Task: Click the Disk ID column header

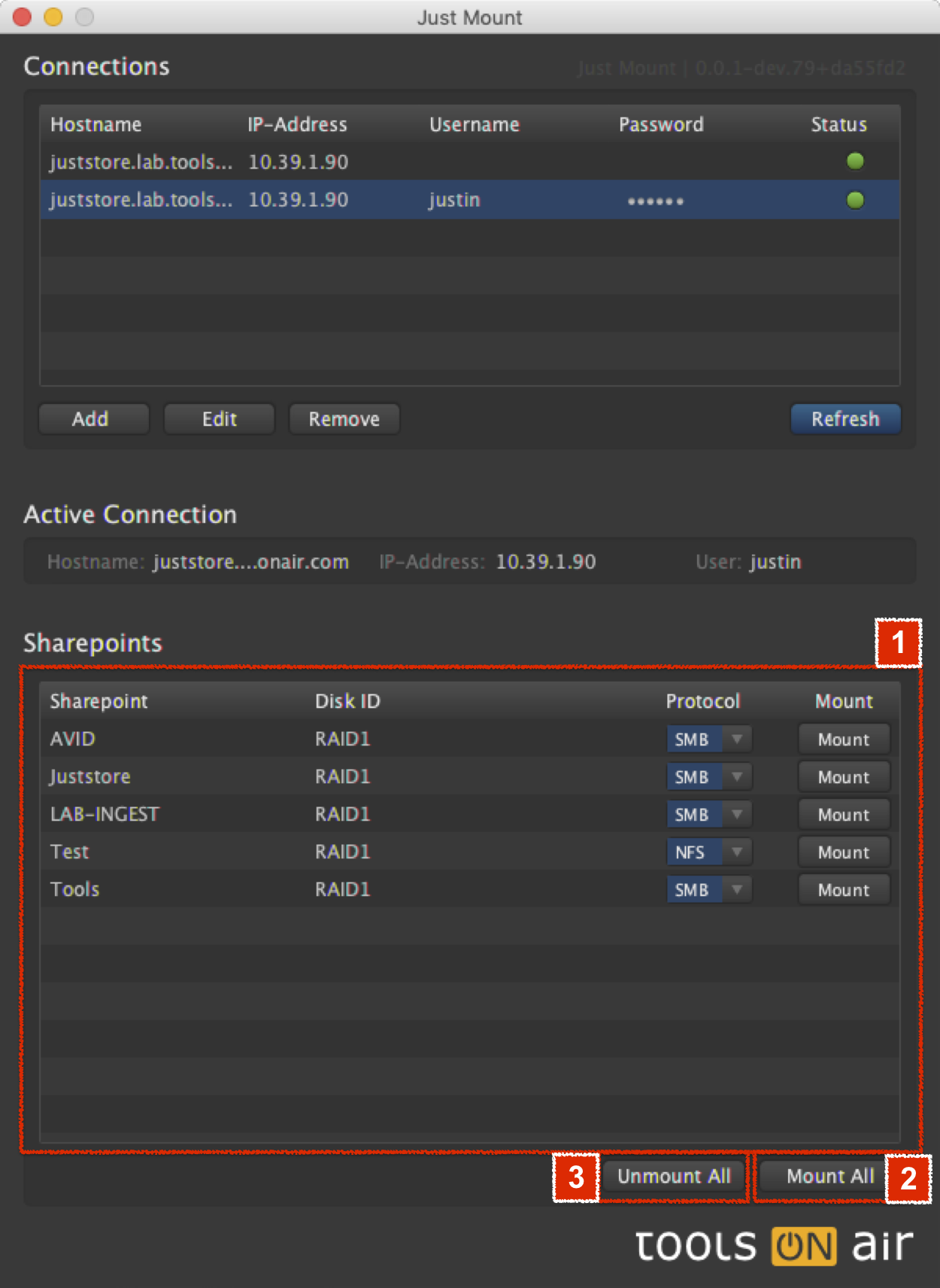Action: coord(347,701)
